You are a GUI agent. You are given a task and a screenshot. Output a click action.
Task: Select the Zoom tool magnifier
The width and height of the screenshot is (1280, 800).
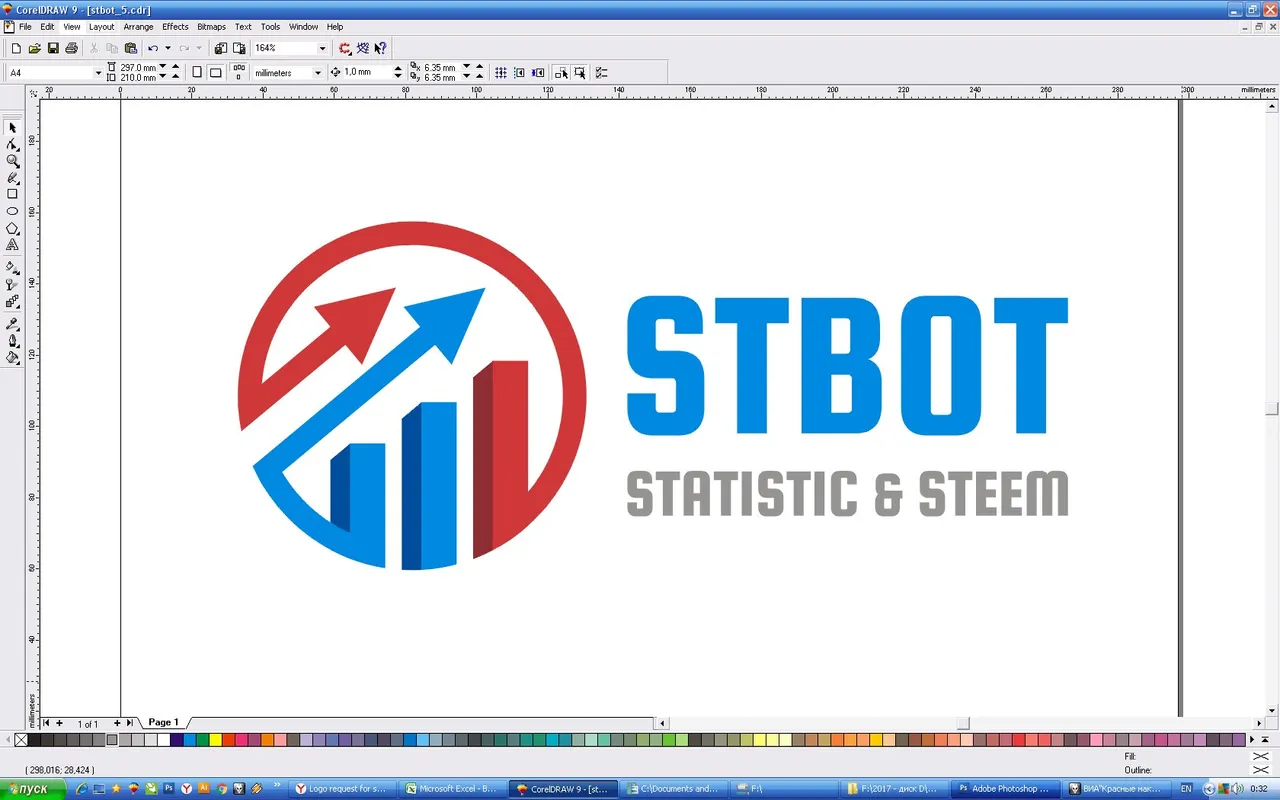12,161
